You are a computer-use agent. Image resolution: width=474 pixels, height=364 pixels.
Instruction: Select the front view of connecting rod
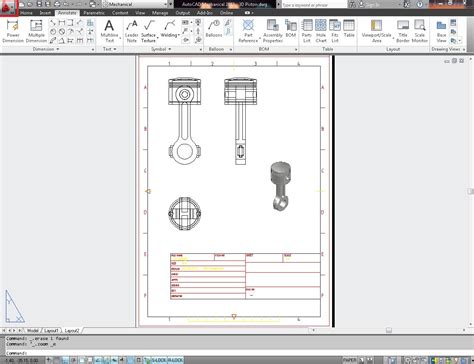click(185, 121)
